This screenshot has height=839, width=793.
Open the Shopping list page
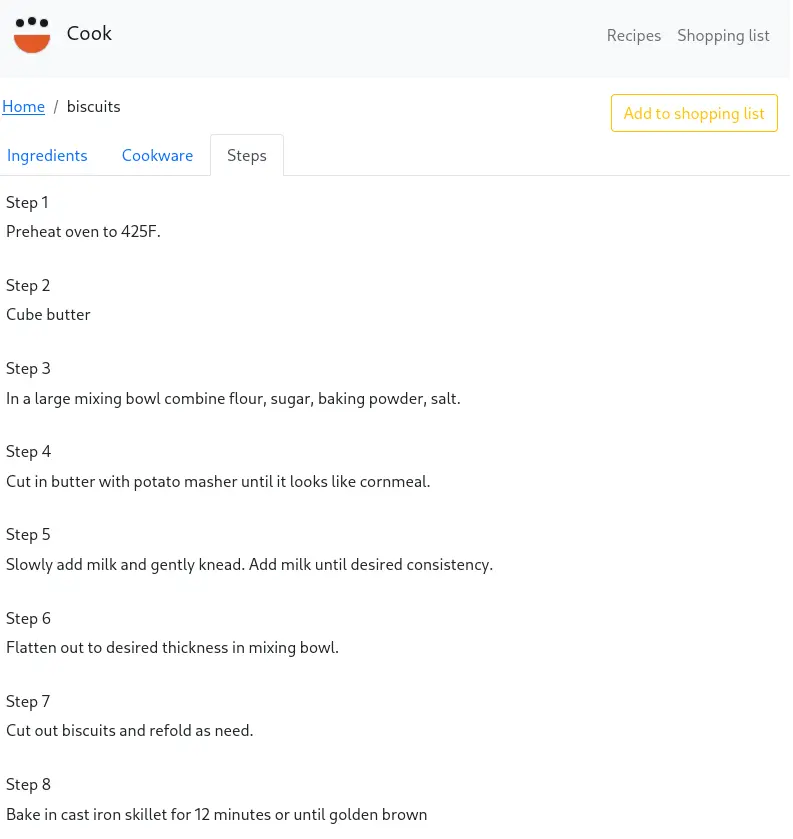[x=723, y=35]
